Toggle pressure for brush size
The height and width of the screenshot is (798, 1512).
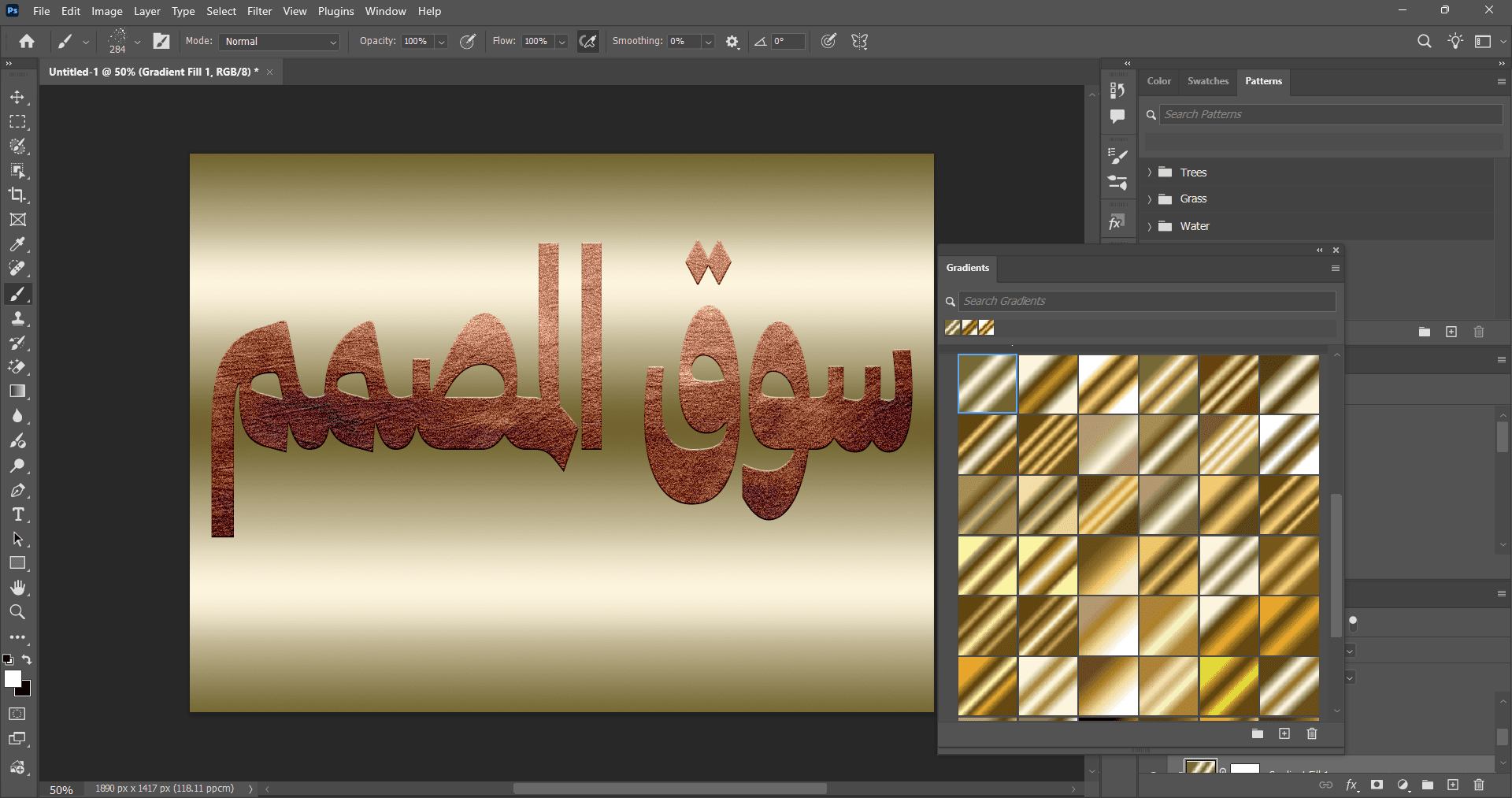[x=828, y=41]
